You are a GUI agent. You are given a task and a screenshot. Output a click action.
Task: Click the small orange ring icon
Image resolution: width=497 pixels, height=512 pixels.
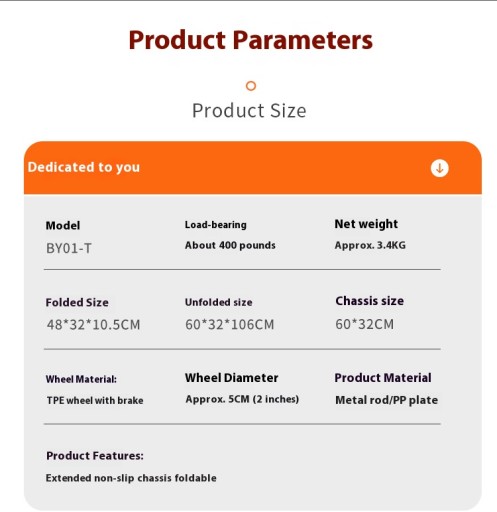click(x=251, y=86)
